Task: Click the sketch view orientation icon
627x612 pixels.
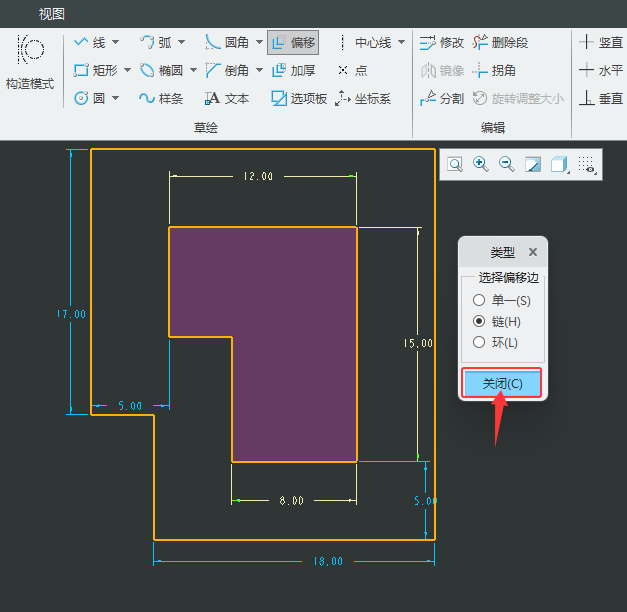Action: coord(533,164)
